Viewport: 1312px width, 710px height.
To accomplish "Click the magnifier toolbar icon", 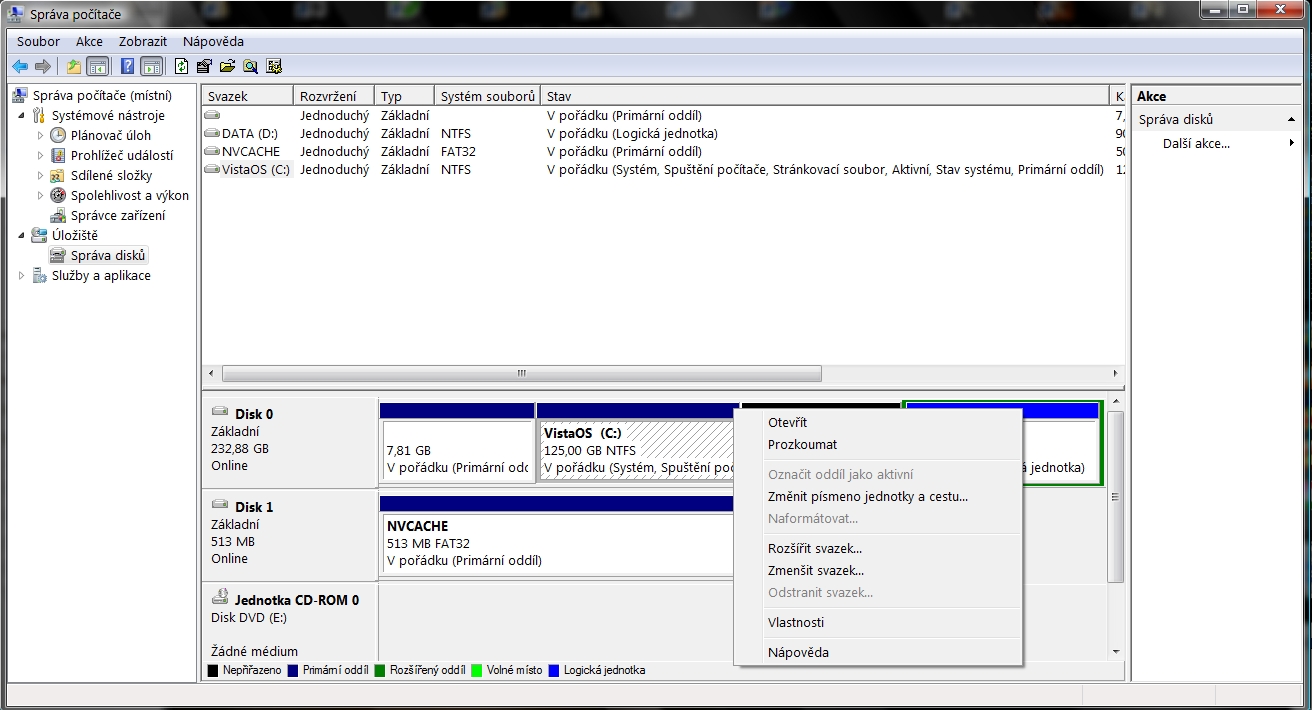I will click(251, 67).
